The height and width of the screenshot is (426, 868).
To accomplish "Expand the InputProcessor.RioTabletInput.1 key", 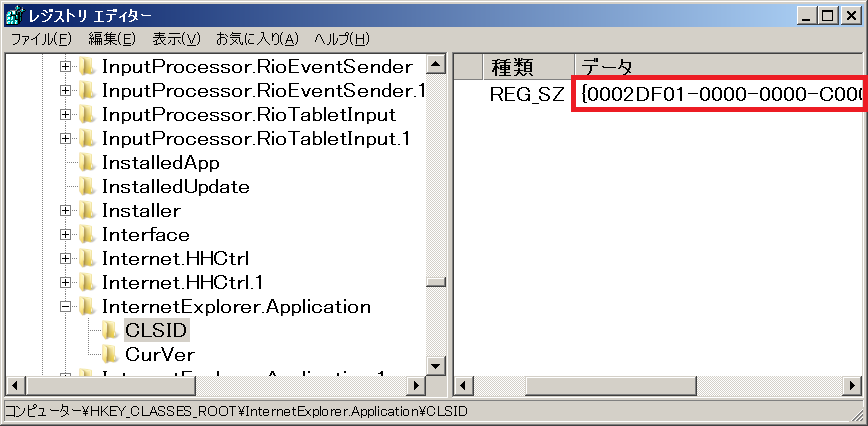I will coord(66,139).
